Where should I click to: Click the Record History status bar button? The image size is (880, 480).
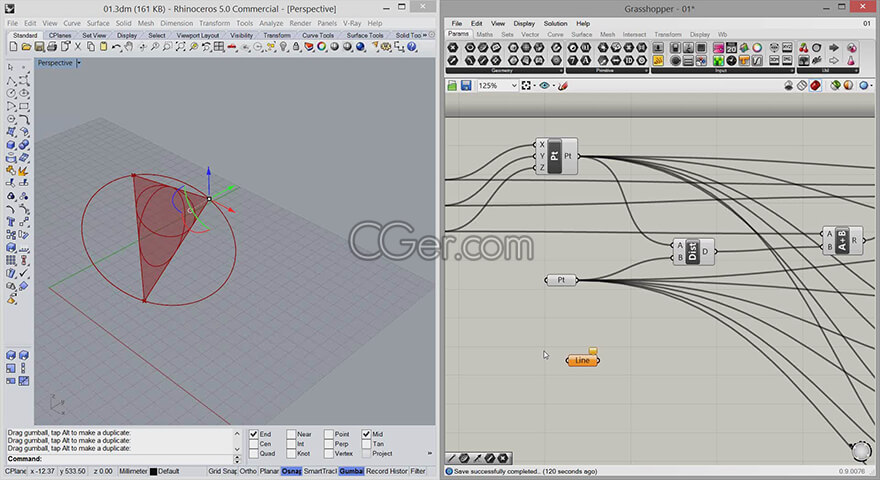tap(387, 471)
